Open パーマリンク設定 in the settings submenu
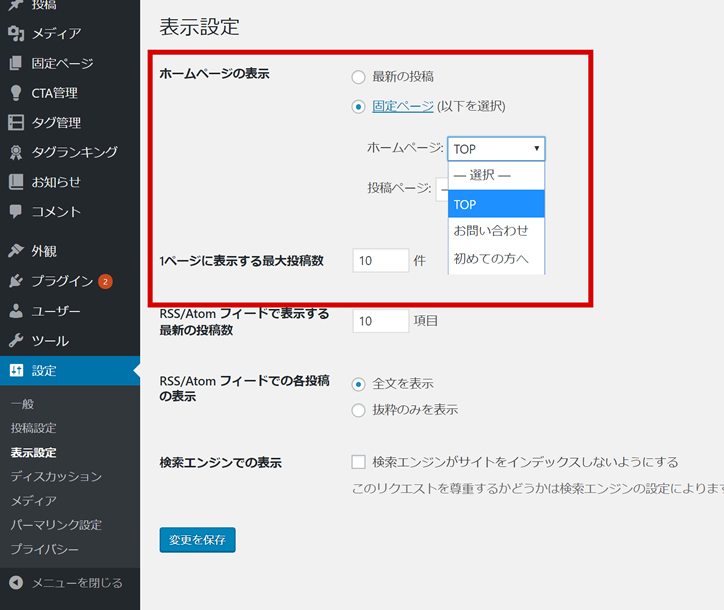This screenshot has height=610, width=724. [x=56, y=525]
